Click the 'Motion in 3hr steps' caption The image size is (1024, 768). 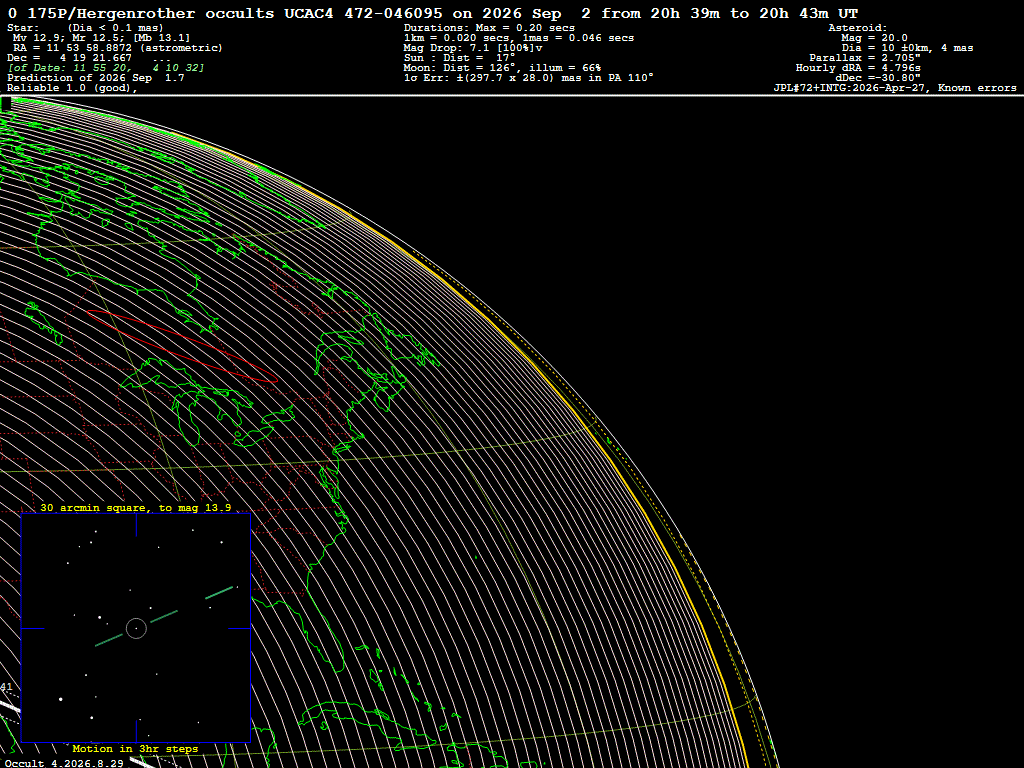135,748
